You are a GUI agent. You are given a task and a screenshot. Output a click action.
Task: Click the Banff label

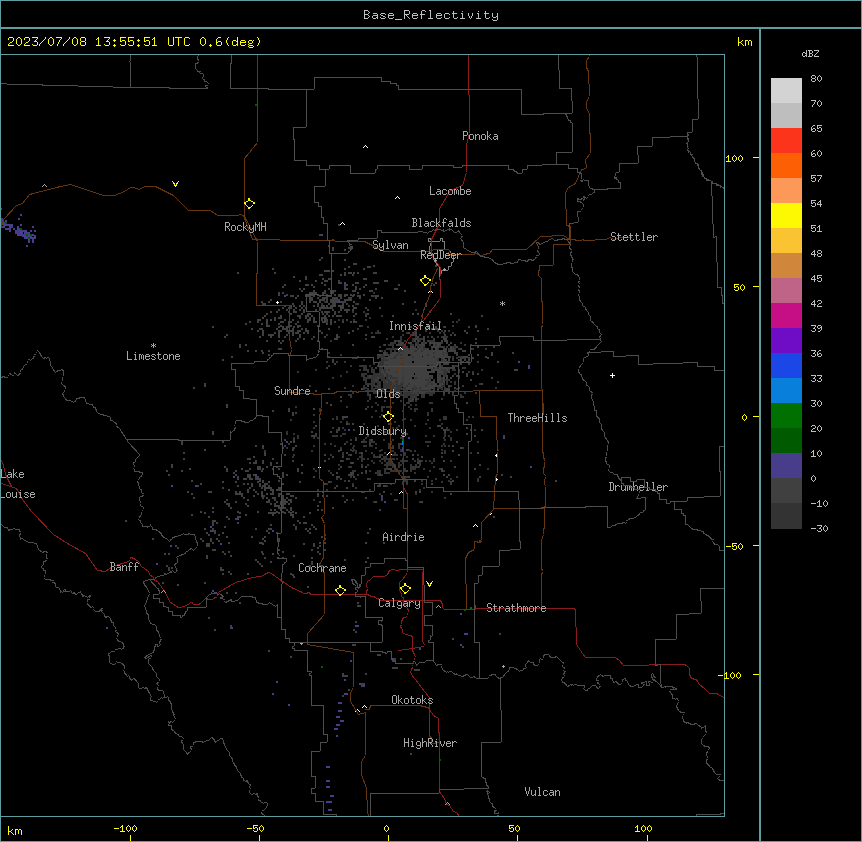click(x=124, y=567)
